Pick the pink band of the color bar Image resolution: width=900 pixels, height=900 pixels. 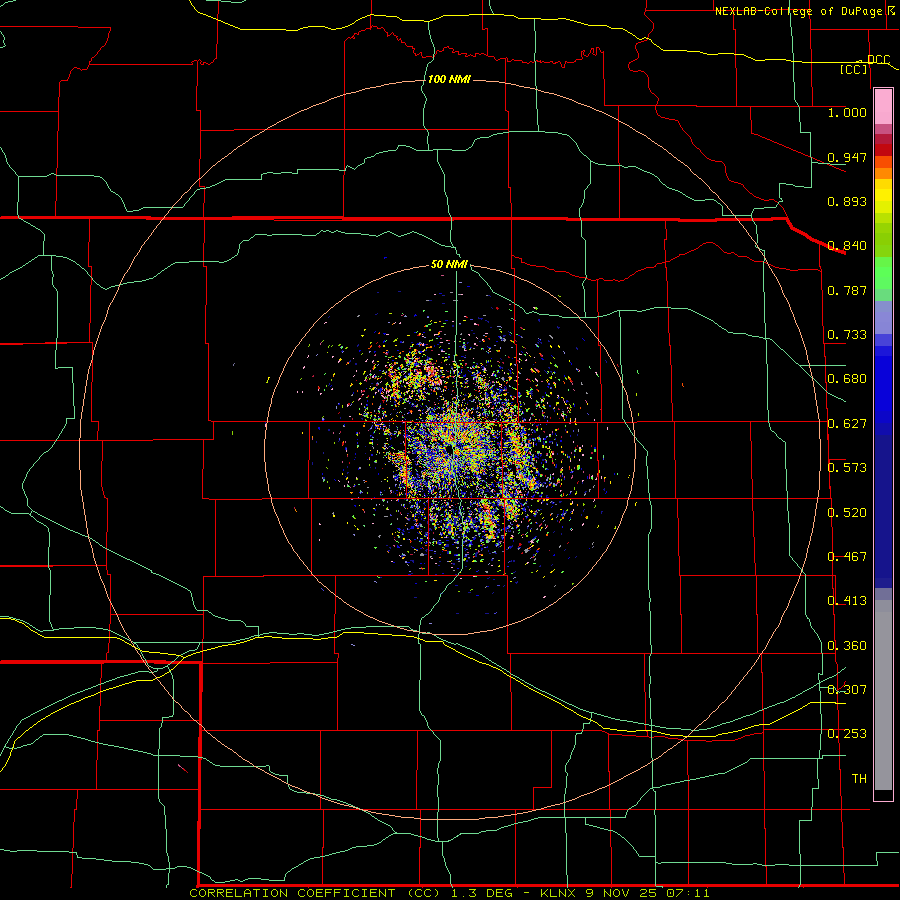coord(883,107)
